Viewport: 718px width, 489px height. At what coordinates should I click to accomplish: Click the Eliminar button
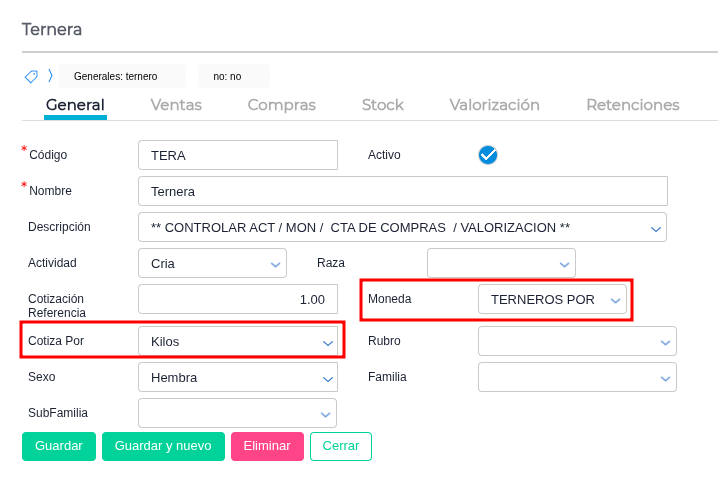(267, 446)
